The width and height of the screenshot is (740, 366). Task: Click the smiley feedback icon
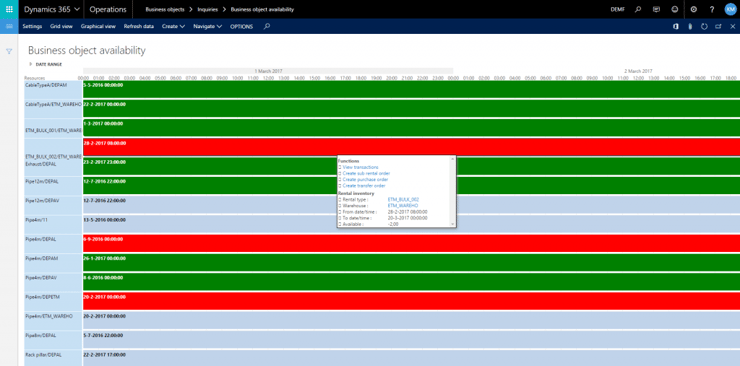point(674,9)
